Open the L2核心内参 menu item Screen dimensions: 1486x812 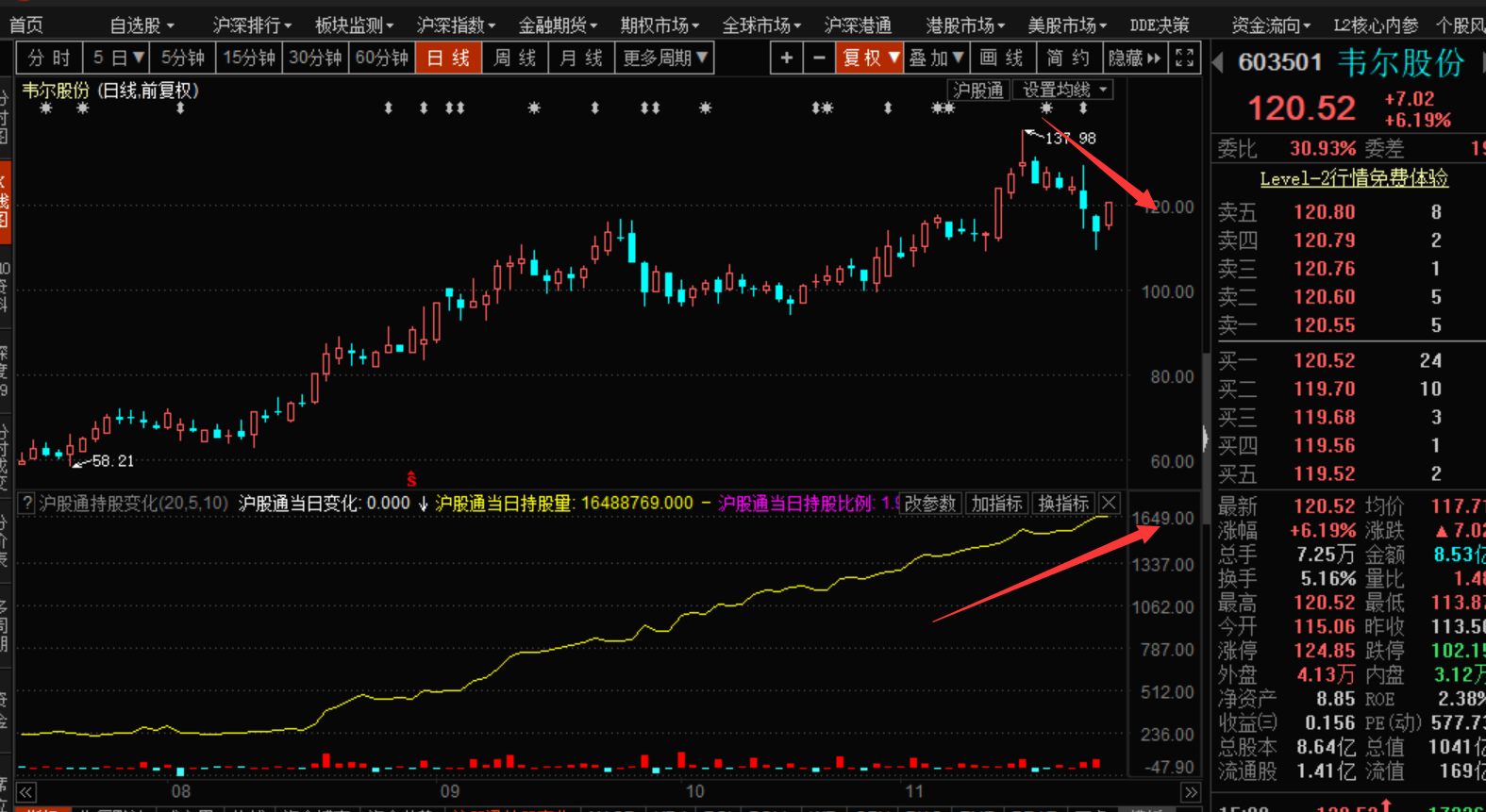[1375, 25]
